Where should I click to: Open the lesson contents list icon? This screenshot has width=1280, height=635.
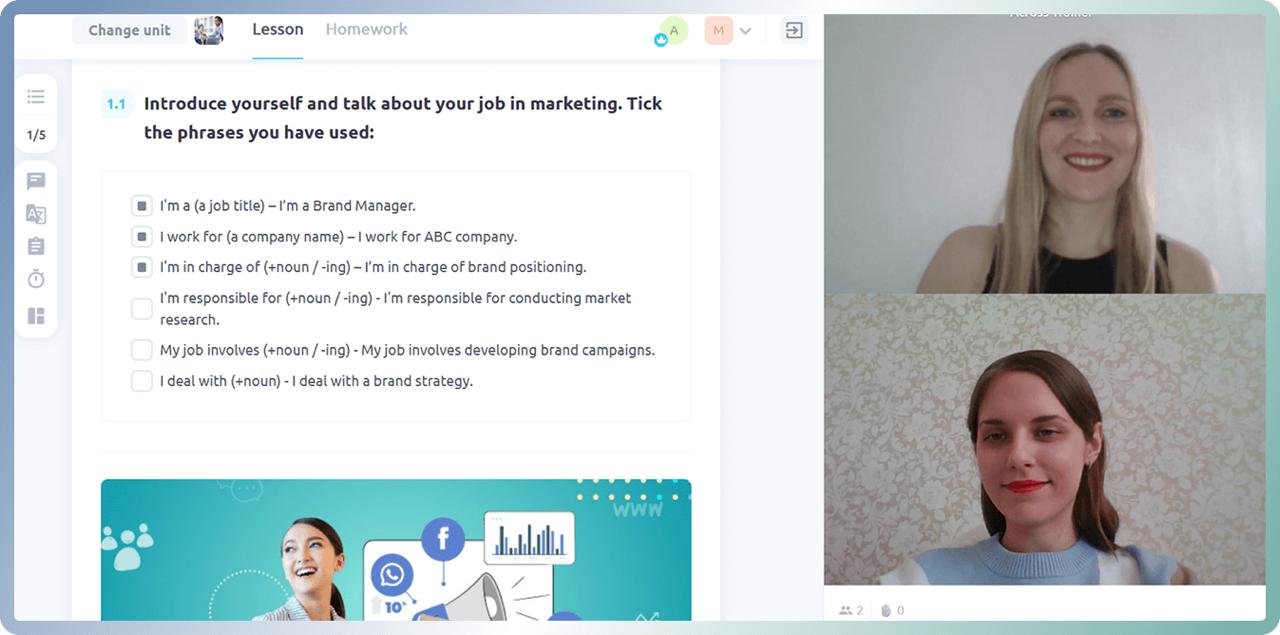(x=36, y=97)
